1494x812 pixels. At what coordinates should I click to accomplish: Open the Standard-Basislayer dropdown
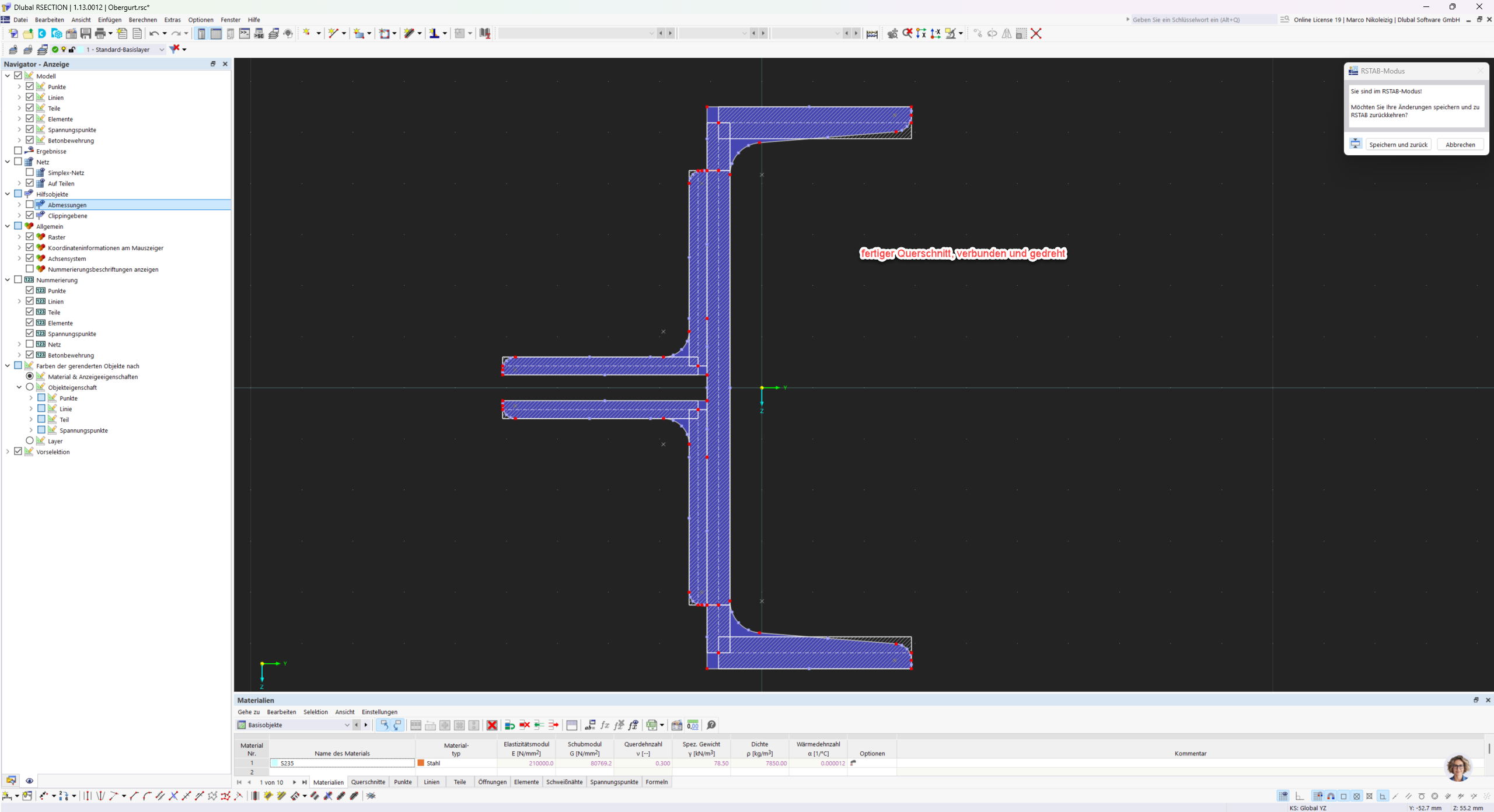[162, 50]
